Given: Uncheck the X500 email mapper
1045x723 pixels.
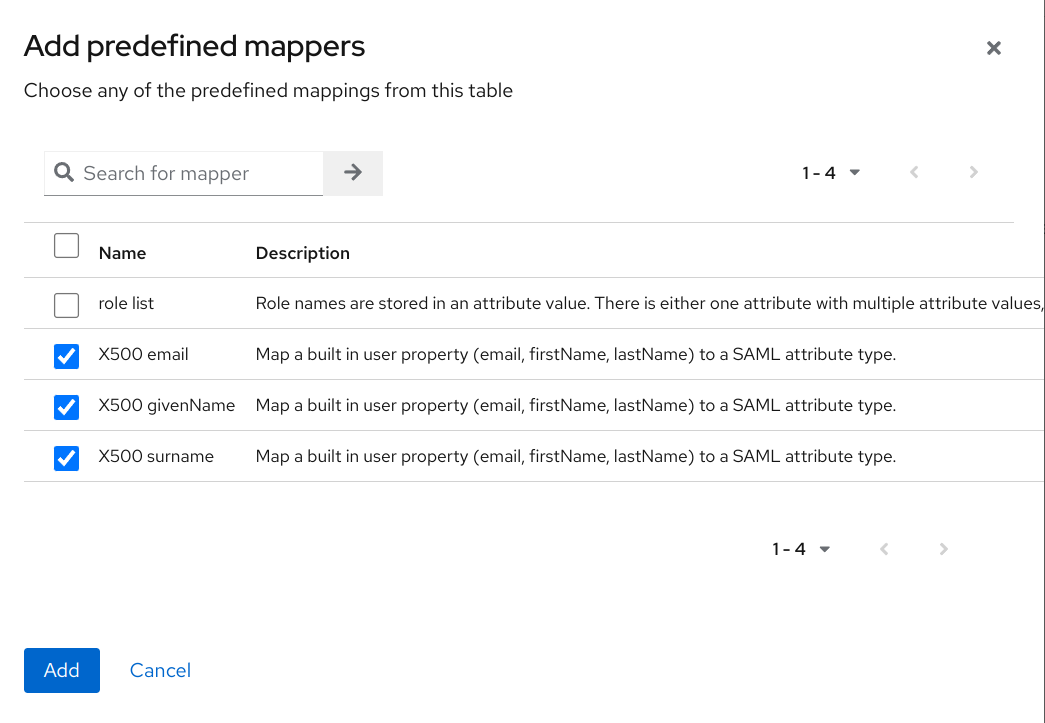Looking at the screenshot, I should 66,356.
